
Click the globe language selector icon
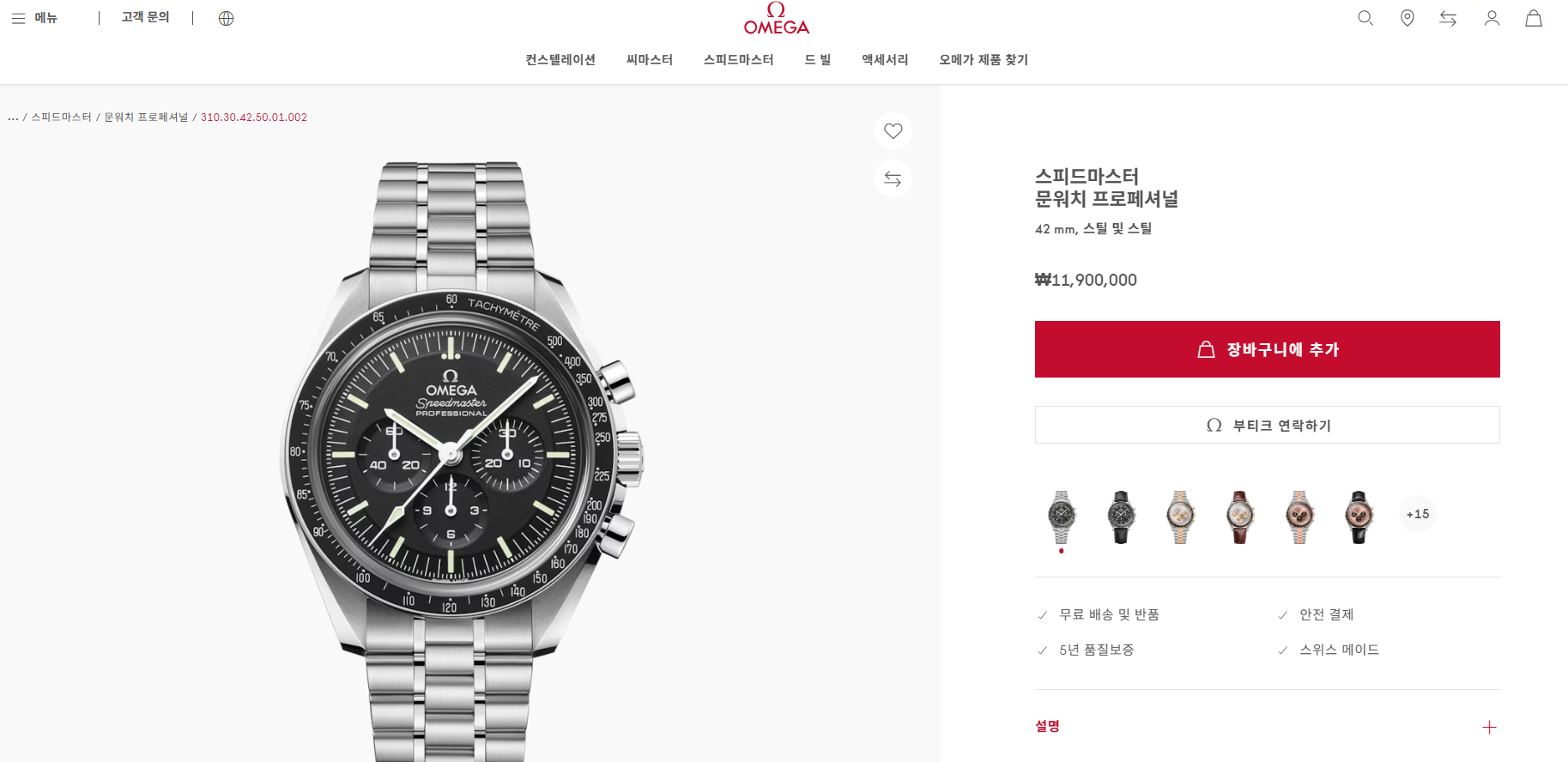[227, 18]
